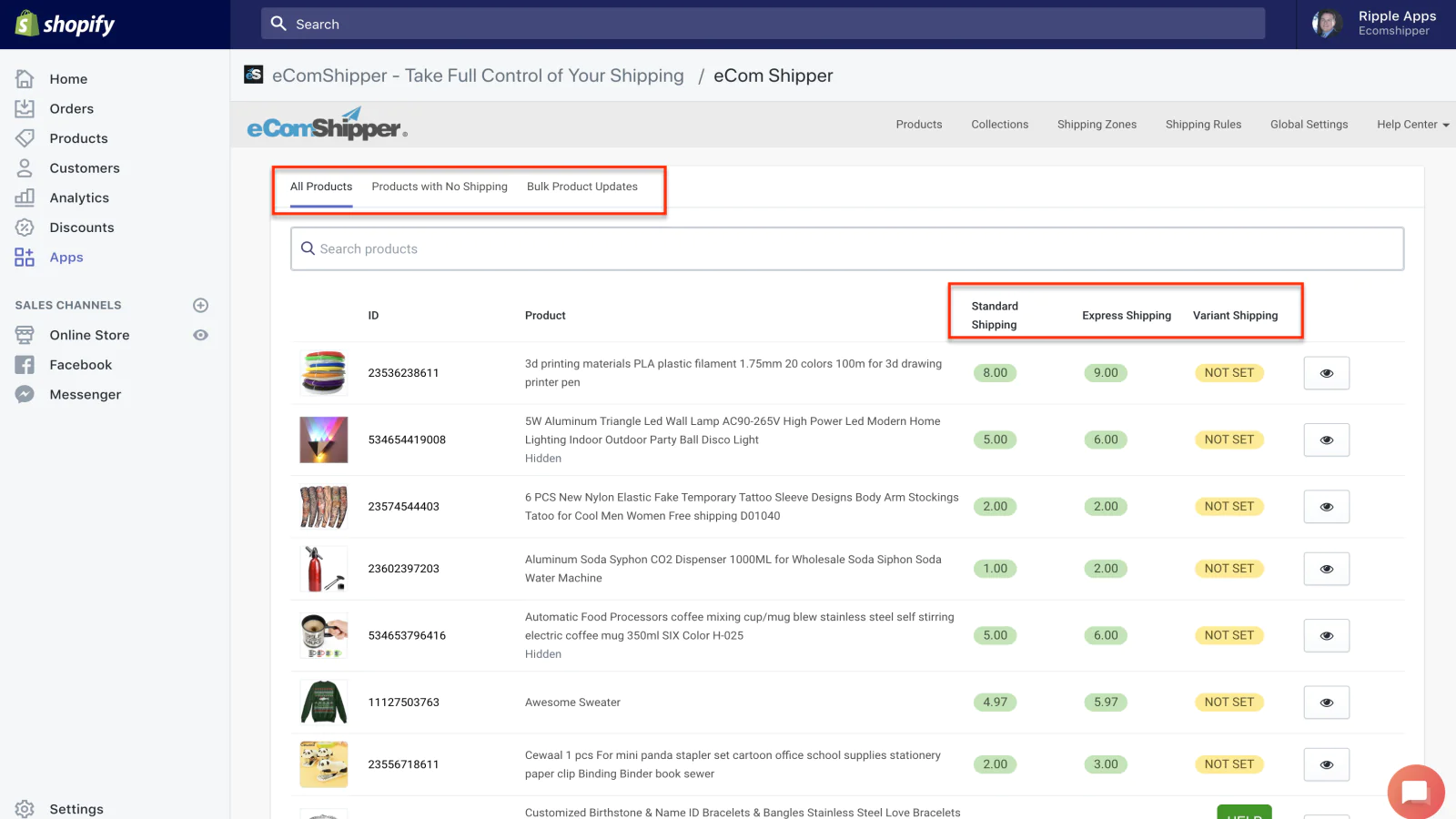Click 3.00 express shipping for Cewaal stapler
1456x819 pixels.
click(1106, 764)
